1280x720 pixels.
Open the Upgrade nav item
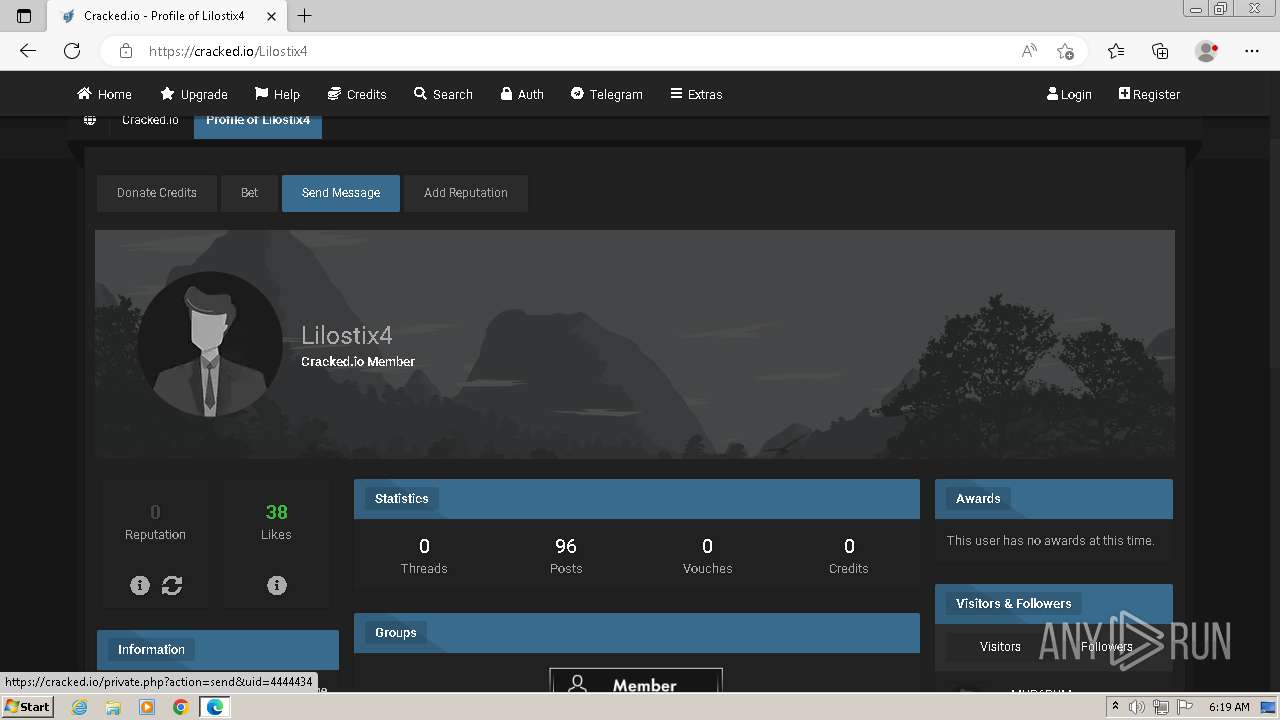[194, 94]
